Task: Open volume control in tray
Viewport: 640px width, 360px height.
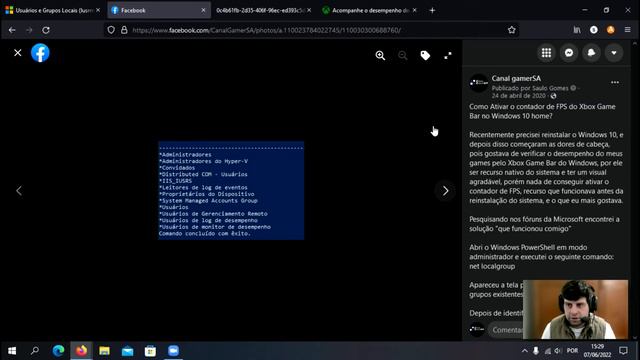Action: click(x=558, y=351)
